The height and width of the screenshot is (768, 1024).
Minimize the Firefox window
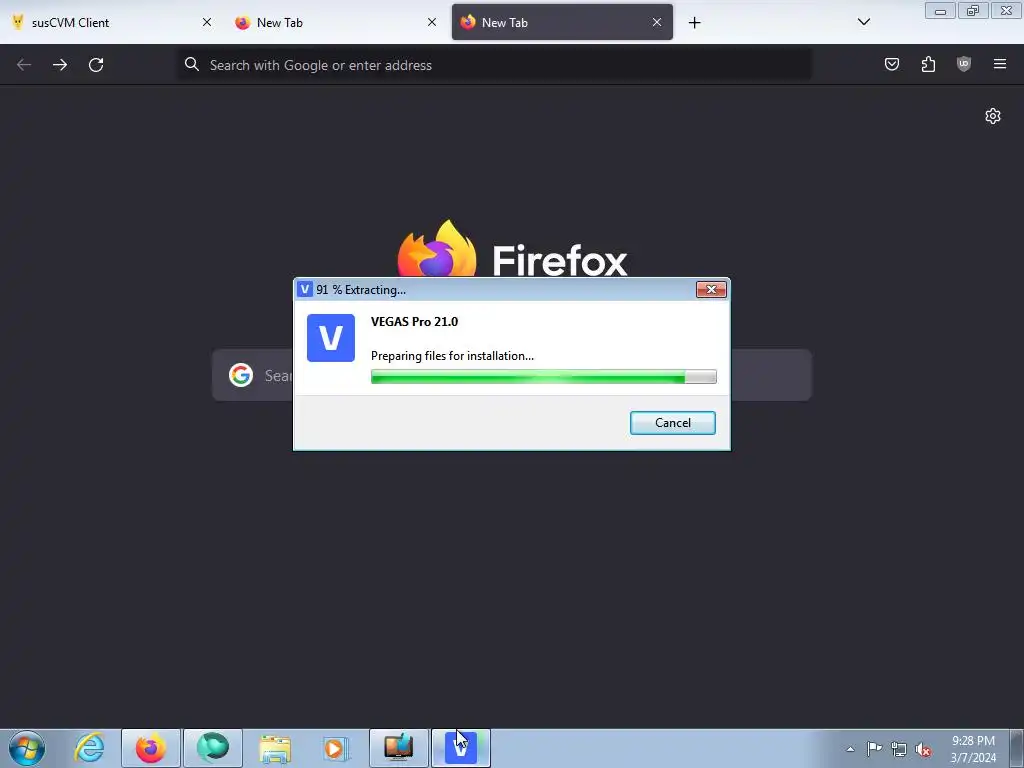[940, 10]
